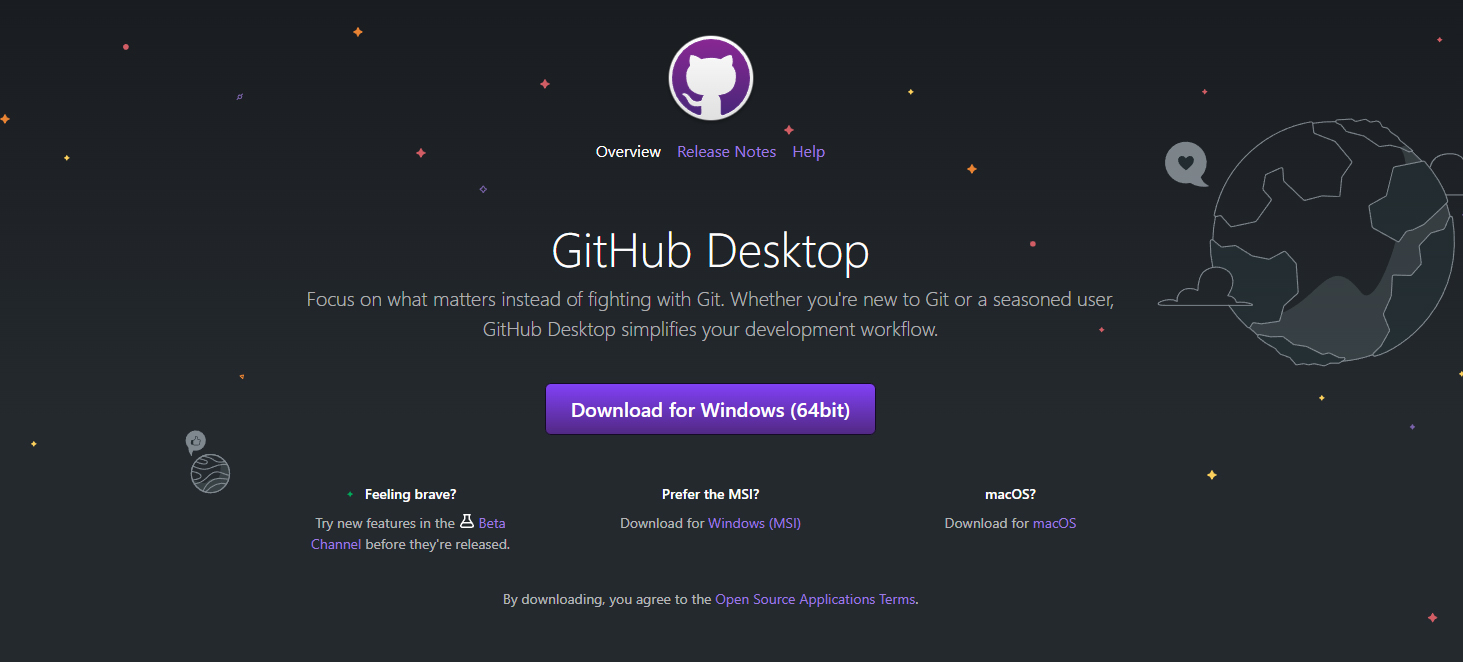Go to the Help page

(x=808, y=152)
